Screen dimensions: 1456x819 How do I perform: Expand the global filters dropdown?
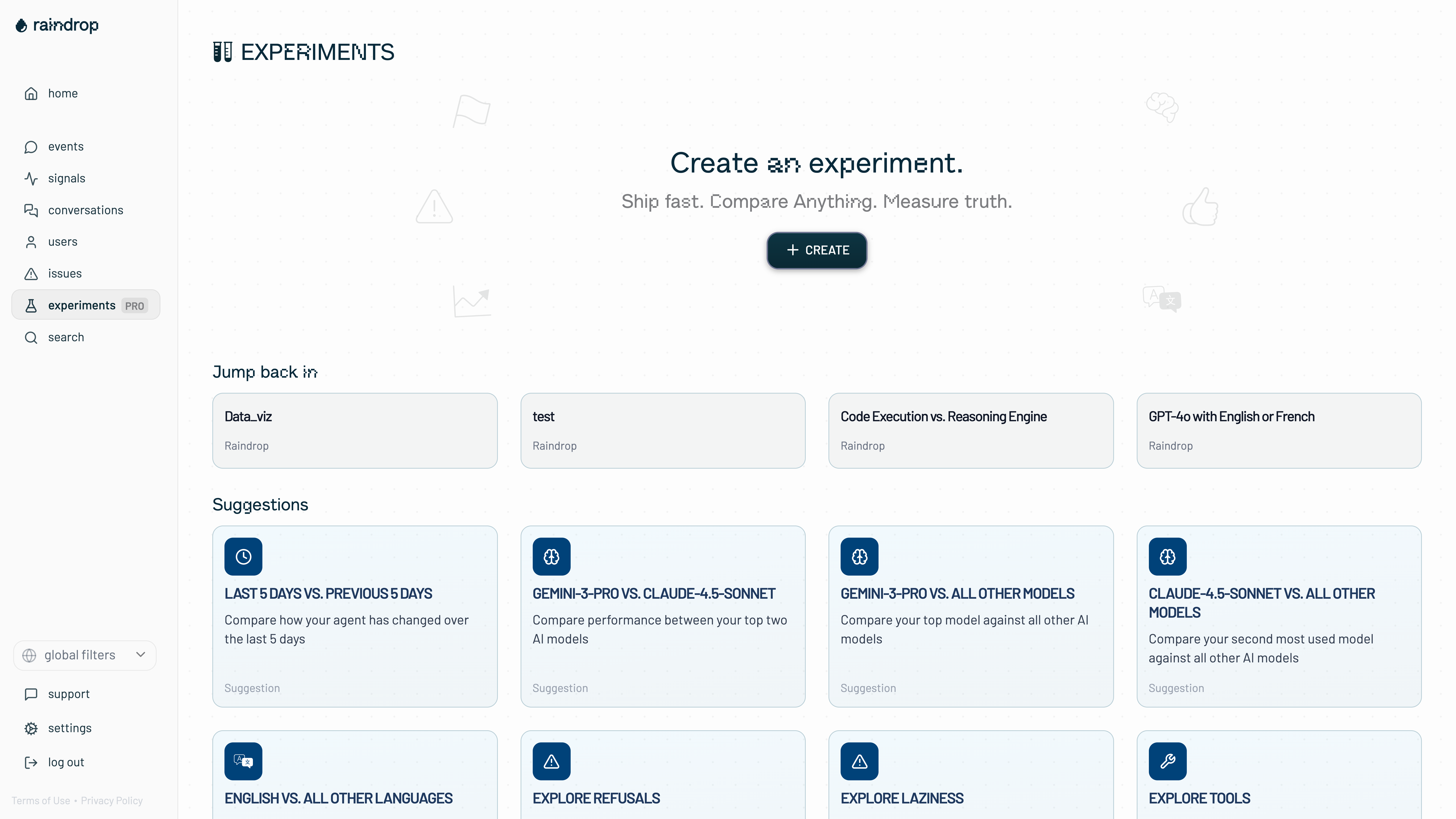(x=85, y=655)
